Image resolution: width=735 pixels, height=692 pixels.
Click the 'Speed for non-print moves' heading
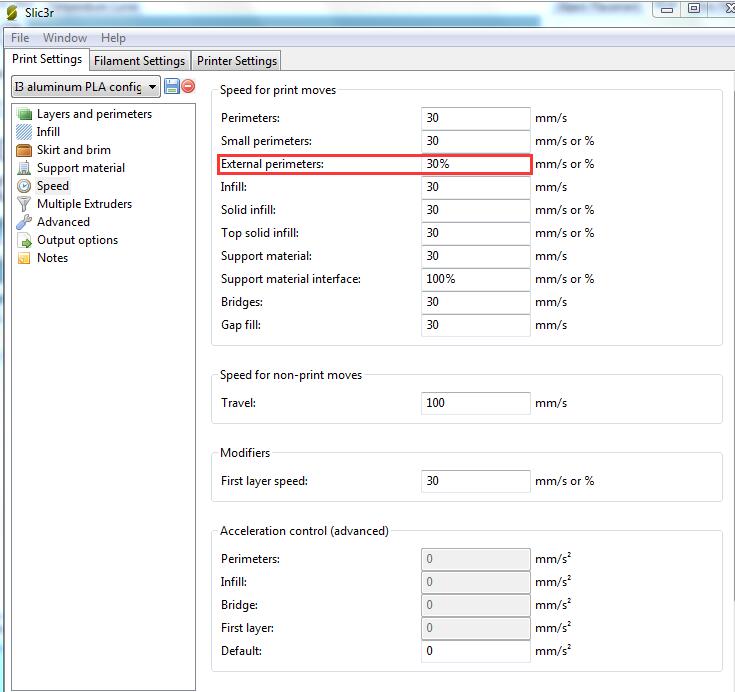[291, 375]
